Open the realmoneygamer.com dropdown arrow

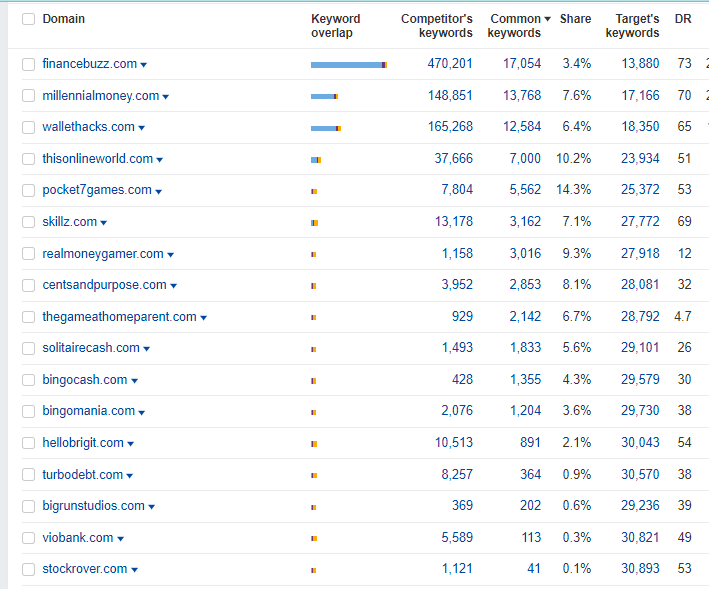[x=170, y=255]
